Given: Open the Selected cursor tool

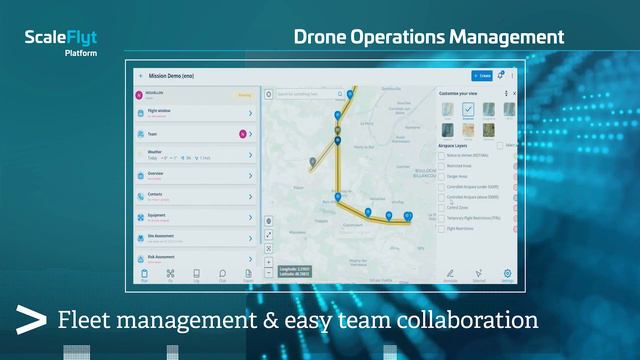Looking at the screenshot, I should coord(479,275).
